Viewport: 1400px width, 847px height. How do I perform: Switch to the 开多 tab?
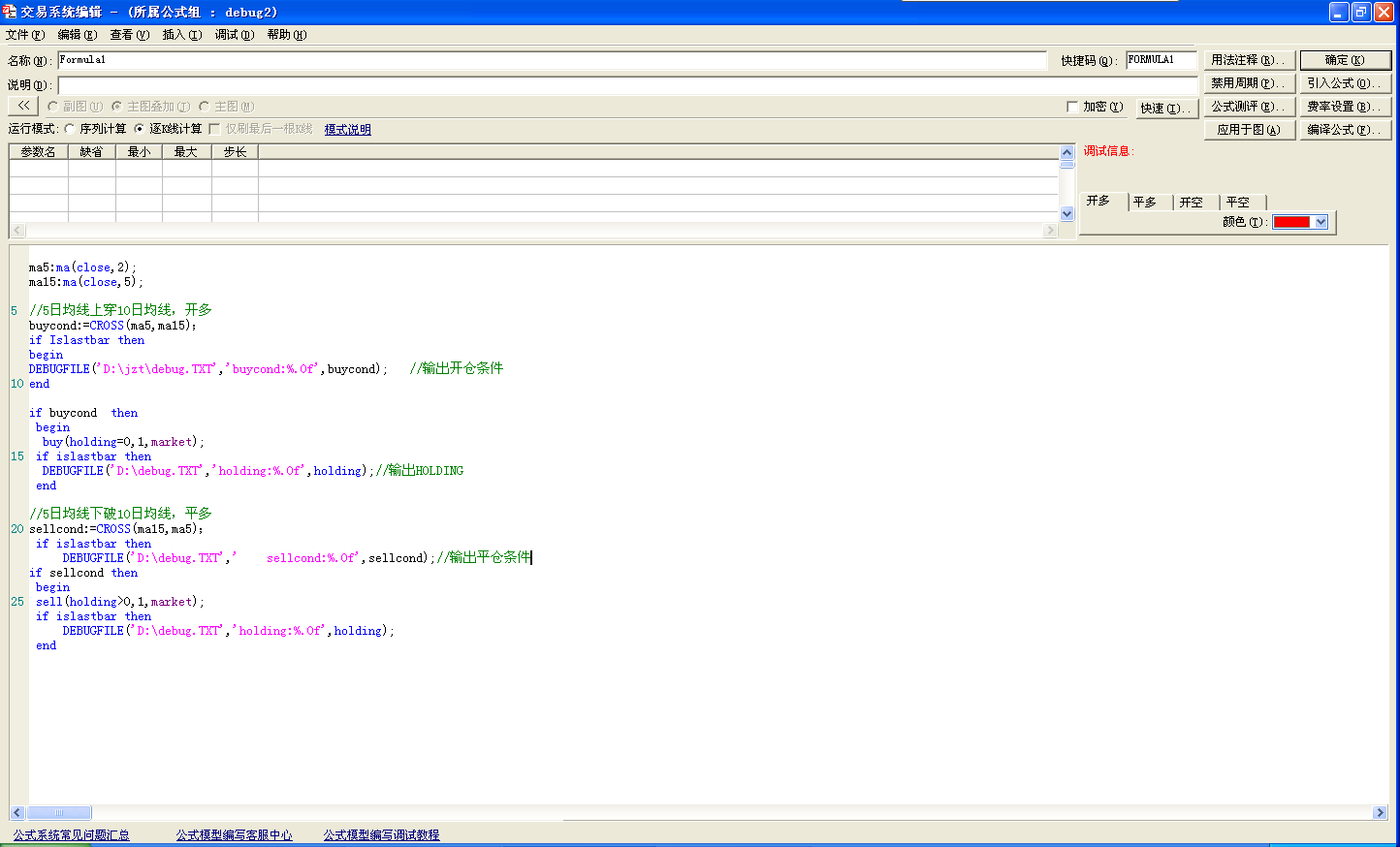point(1103,201)
